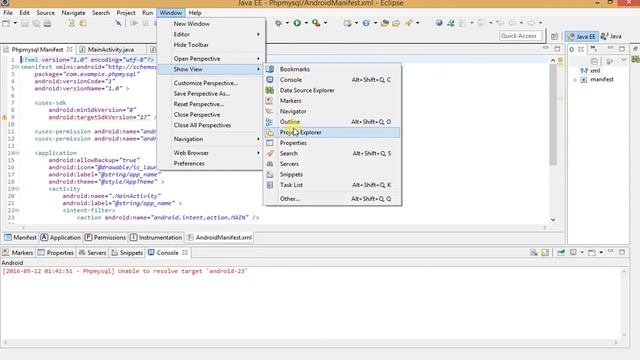Click the Open Perspective toolbar icon
Image resolution: width=640 pixels, height=360 pixels.
(x=554, y=36)
